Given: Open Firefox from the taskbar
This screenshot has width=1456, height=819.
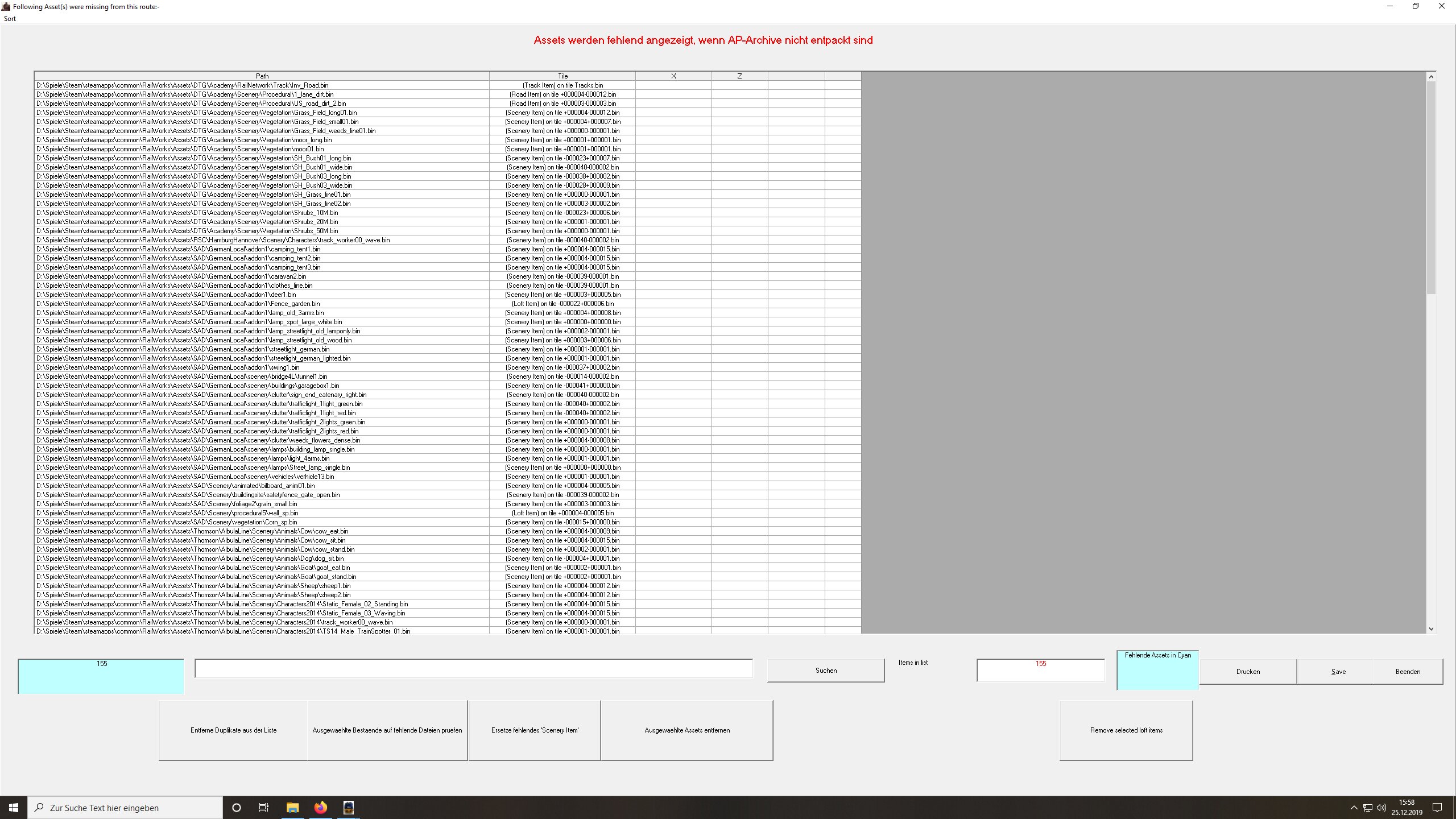Looking at the screenshot, I should pyautogui.click(x=321, y=808).
